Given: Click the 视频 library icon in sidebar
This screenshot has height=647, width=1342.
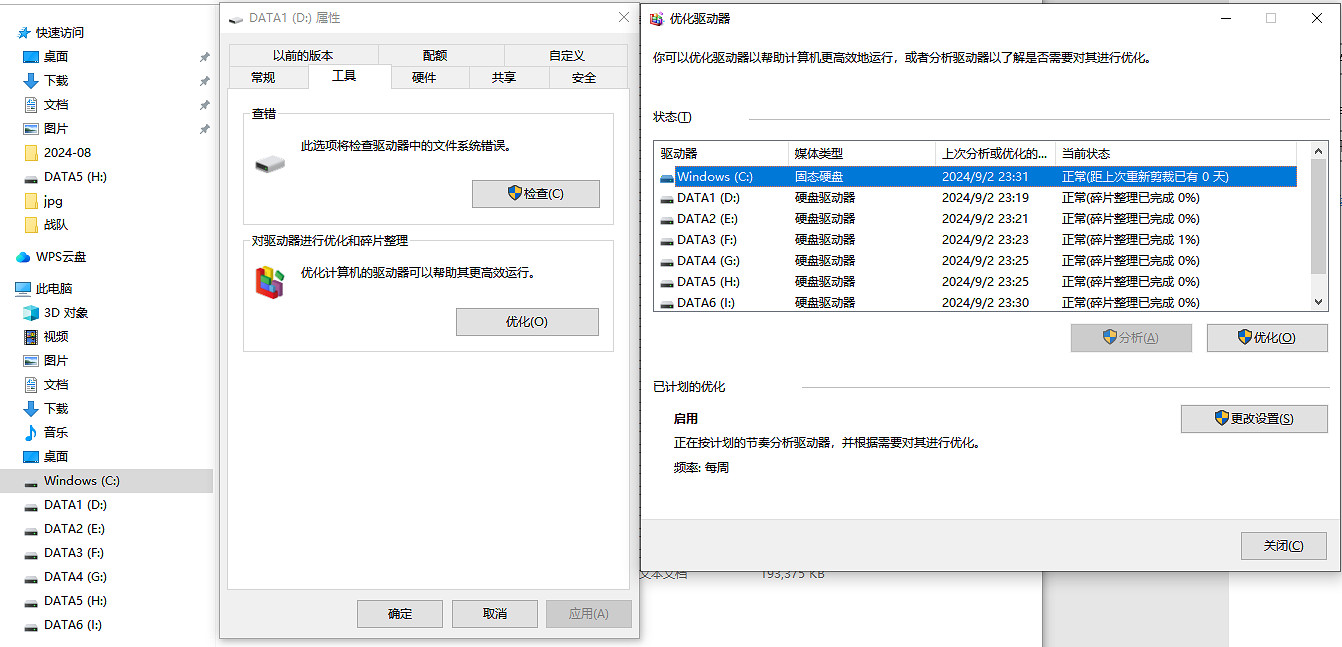Looking at the screenshot, I should tap(31, 337).
